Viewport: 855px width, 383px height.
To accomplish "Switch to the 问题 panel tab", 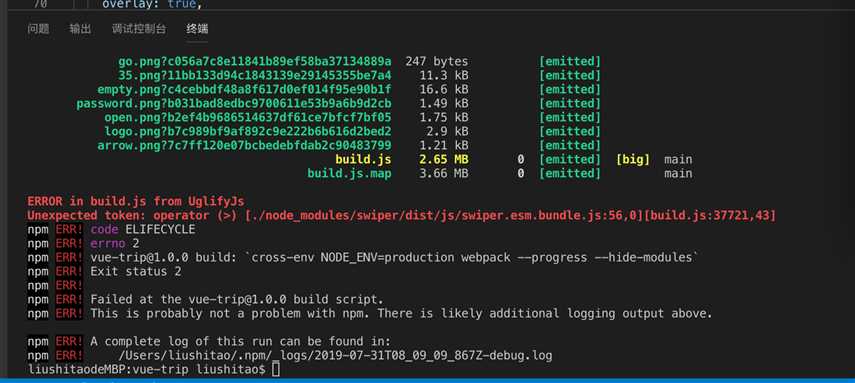I will [38, 29].
